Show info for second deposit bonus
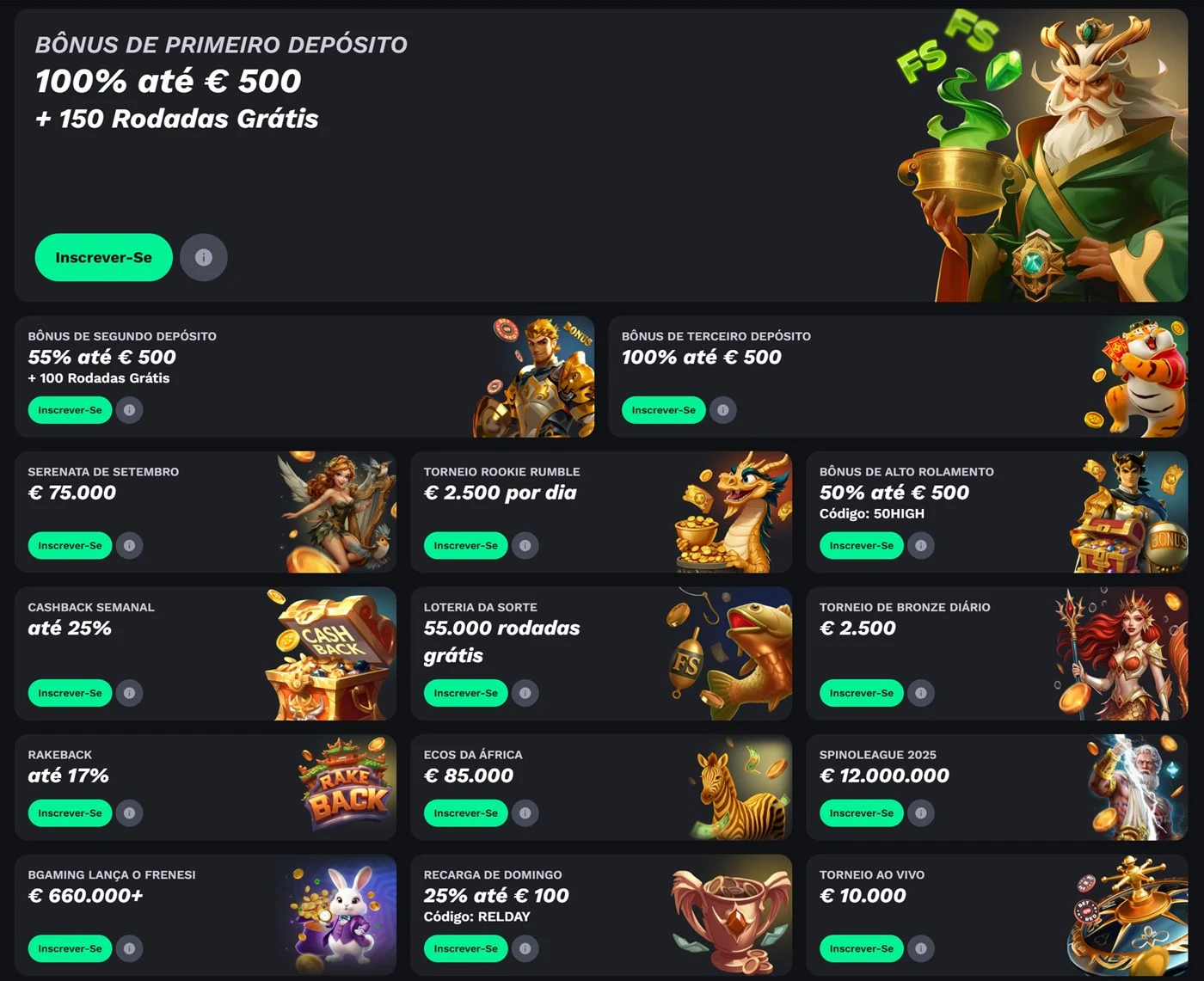Image resolution: width=1204 pixels, height=981 pixels. click(129, 410)
